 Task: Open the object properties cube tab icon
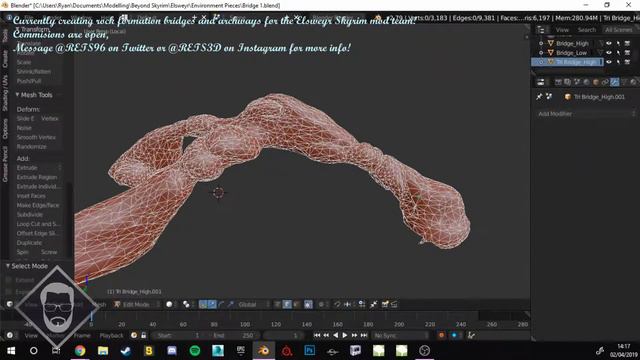pos(596,82)
